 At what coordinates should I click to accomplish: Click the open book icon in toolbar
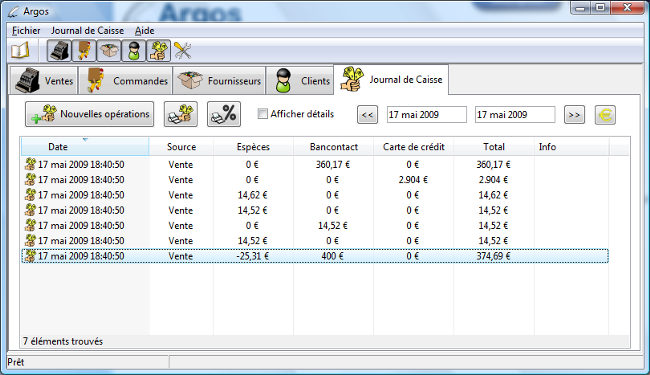click(20, 51)
